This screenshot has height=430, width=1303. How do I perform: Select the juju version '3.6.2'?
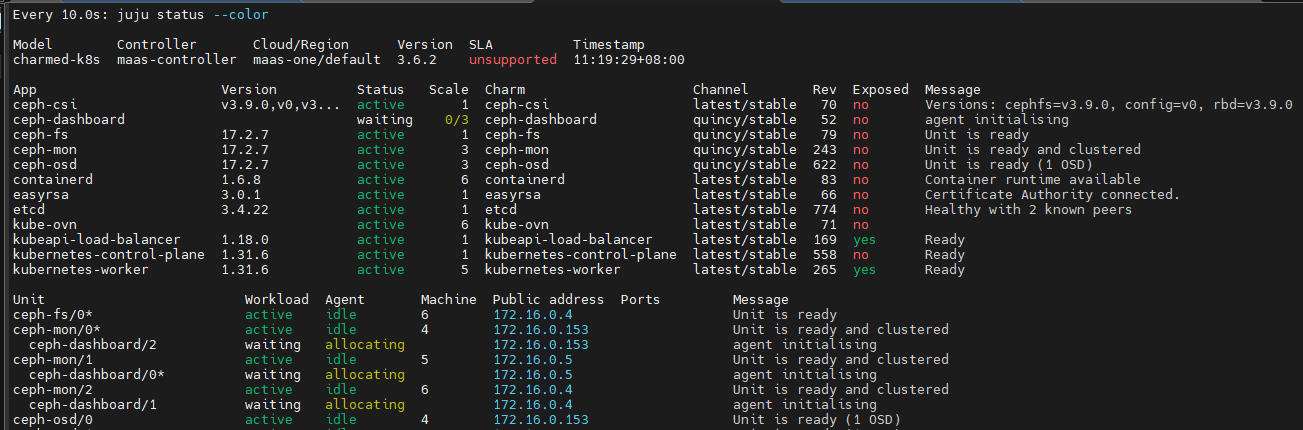click(x=417, y=60)
